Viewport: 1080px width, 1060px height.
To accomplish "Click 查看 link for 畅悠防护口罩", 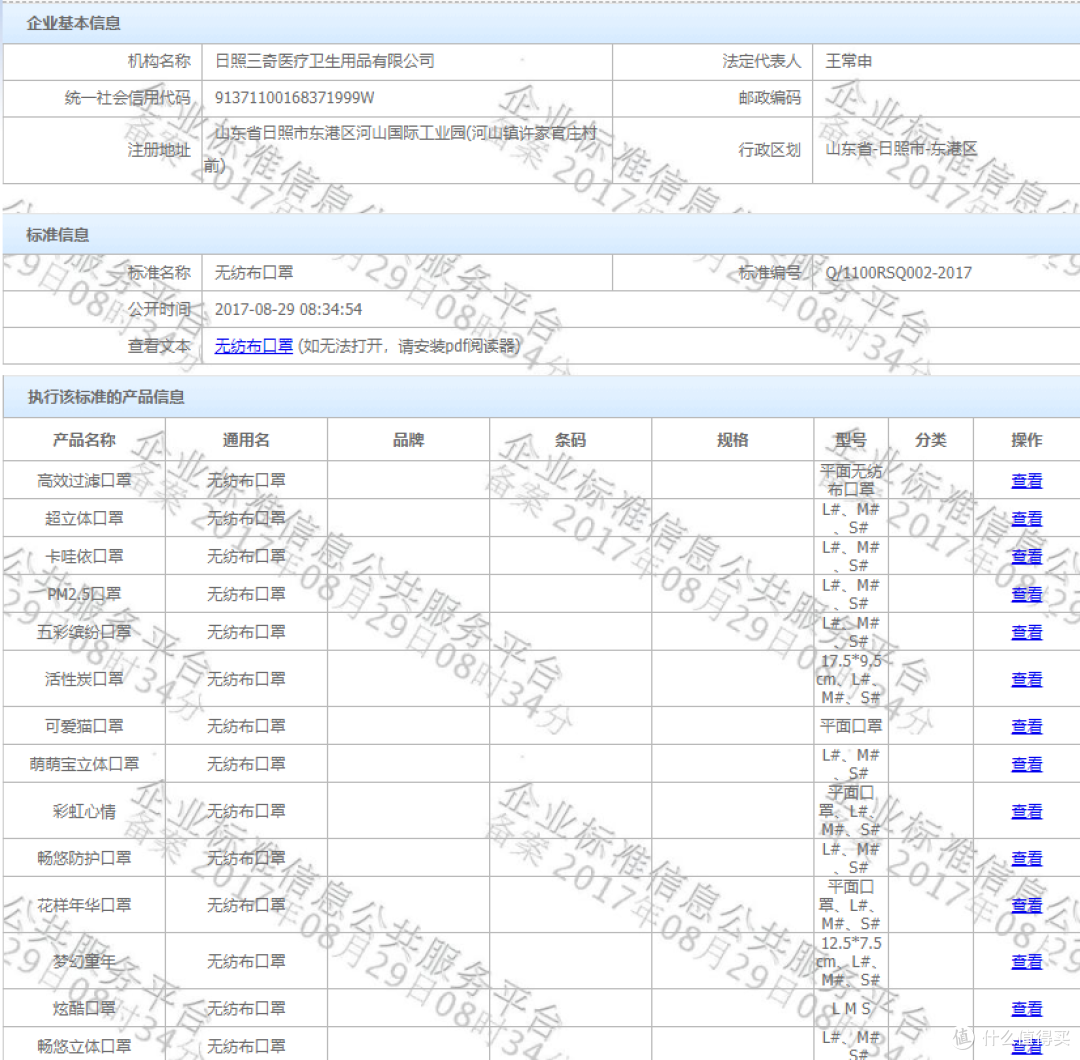I will pyautogui.click(x=1026, y=858).
